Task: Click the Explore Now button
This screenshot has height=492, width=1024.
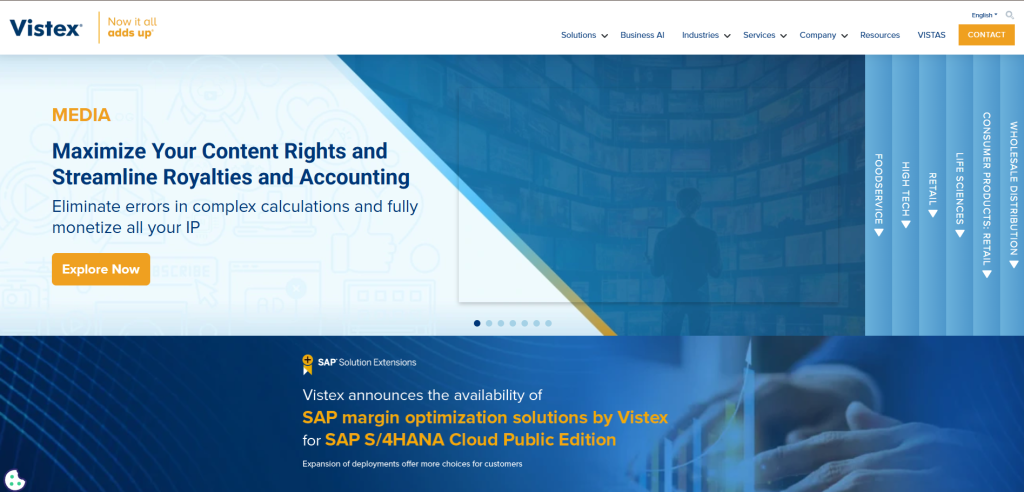Action: pos(101,269)
